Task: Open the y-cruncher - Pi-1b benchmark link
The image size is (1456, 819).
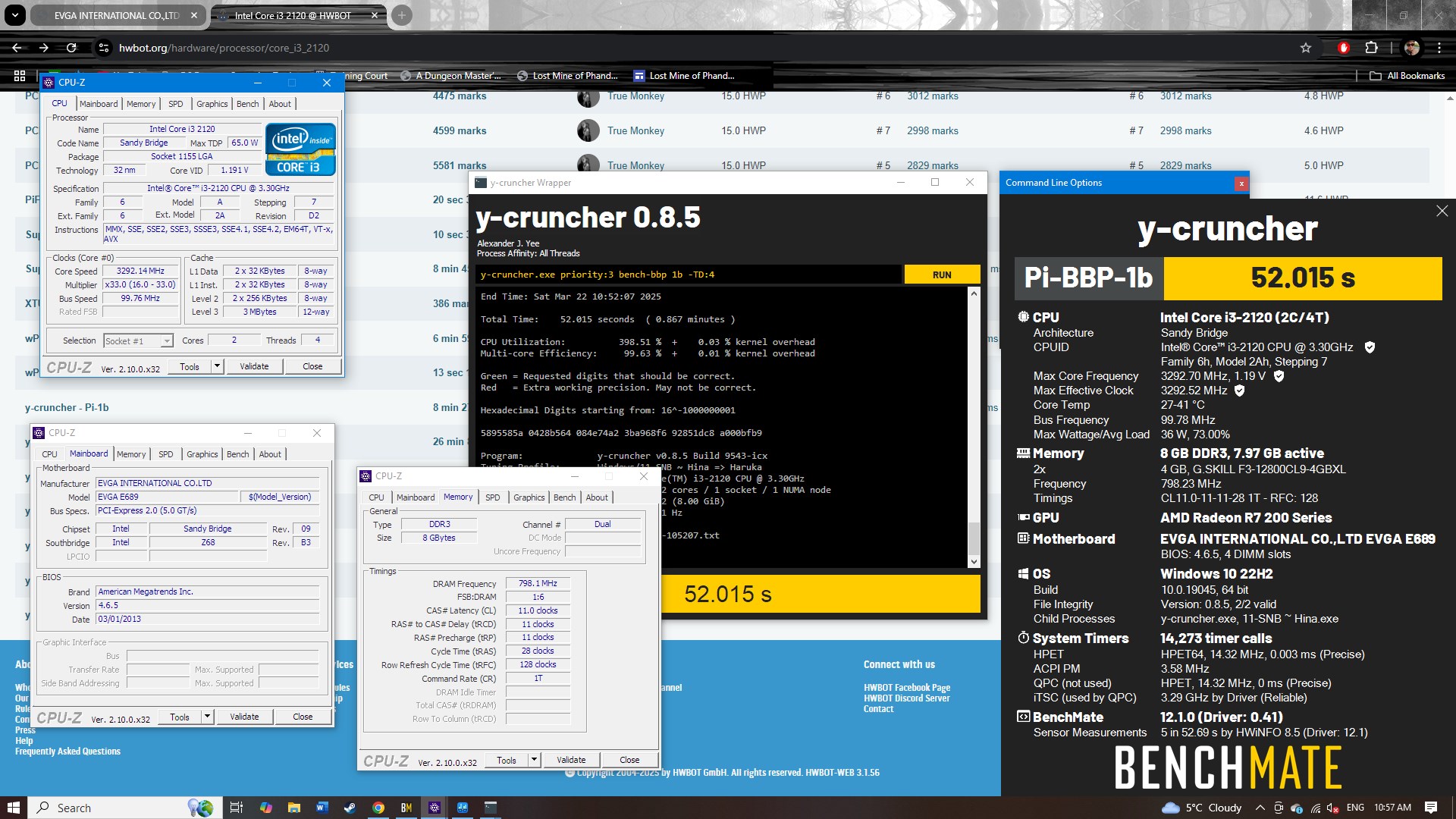Action: pyautogui.click(x=67, y=407)
